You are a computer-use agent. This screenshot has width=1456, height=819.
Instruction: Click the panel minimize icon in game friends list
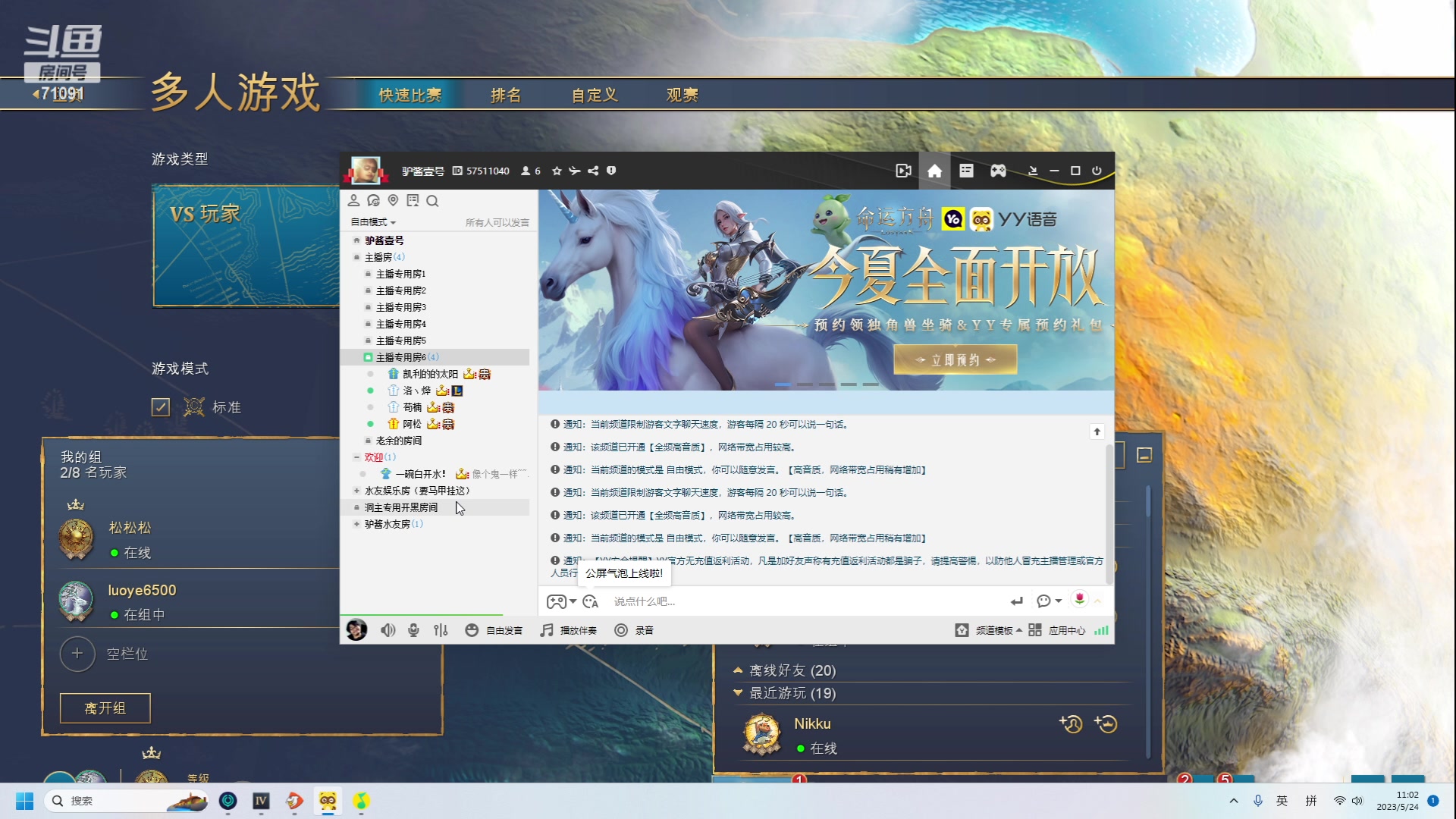tap(1144, 455)
